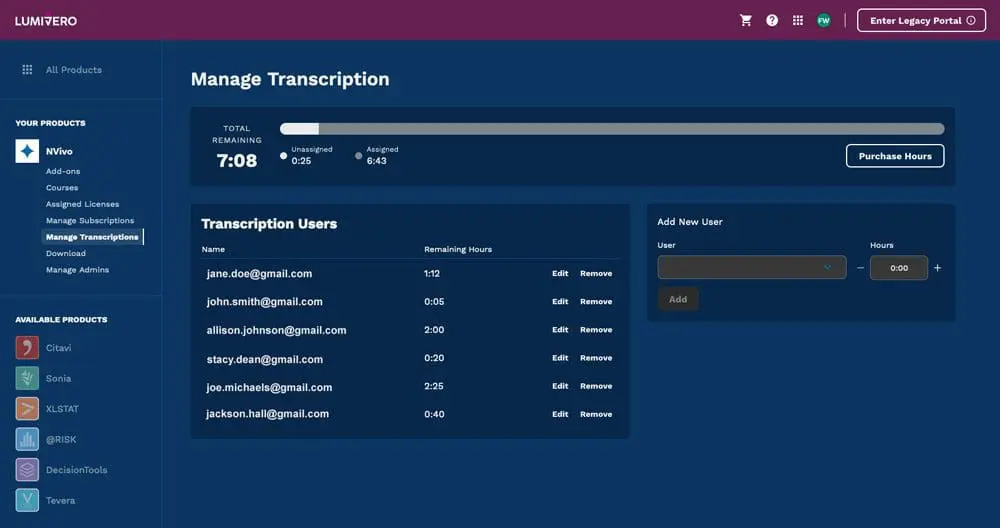The height and width of the screenshot is (528, 1000).
Task: Open the apps grid icon in header
Action: pos(798,20)
